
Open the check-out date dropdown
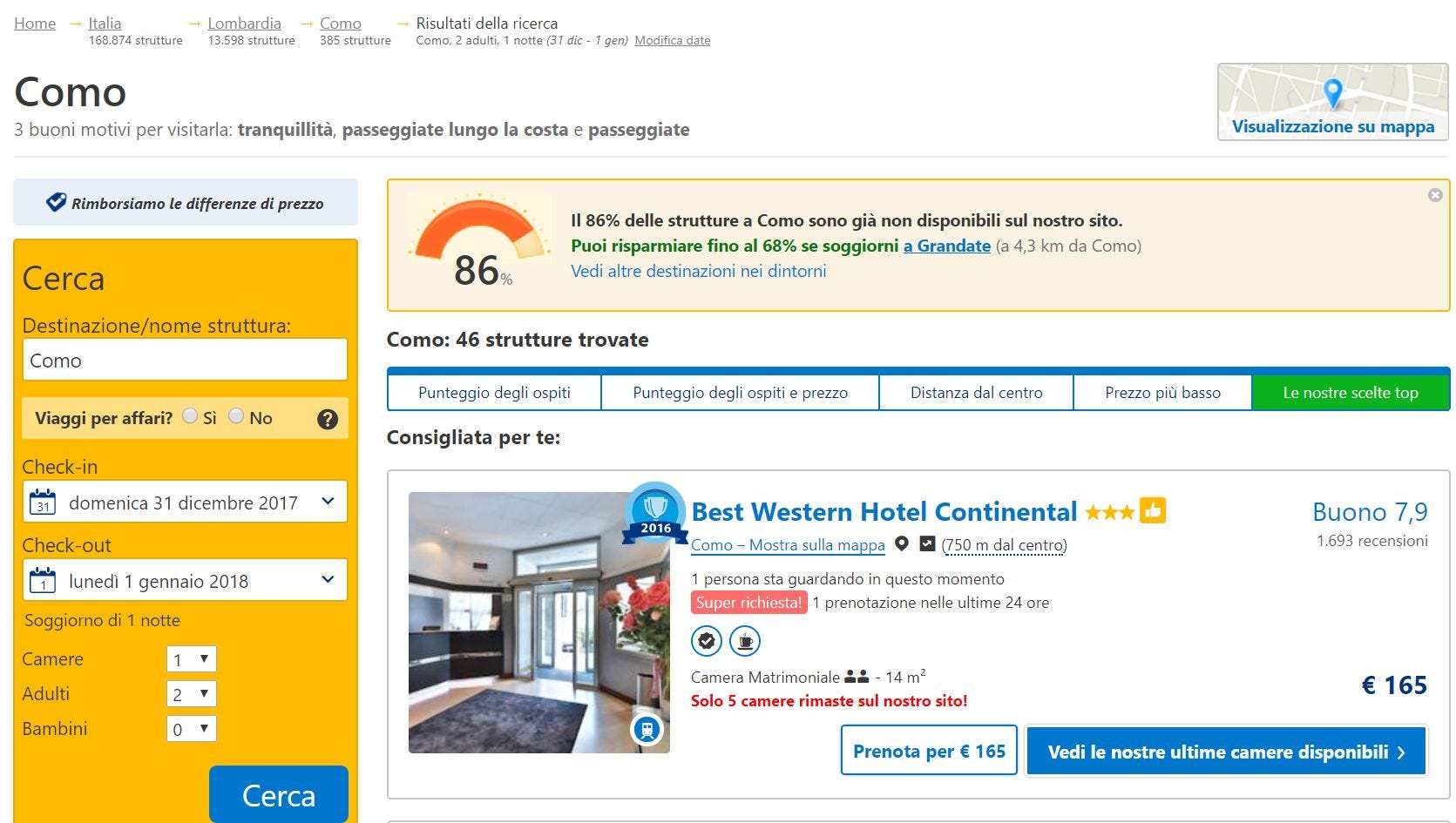click(185, 580)
